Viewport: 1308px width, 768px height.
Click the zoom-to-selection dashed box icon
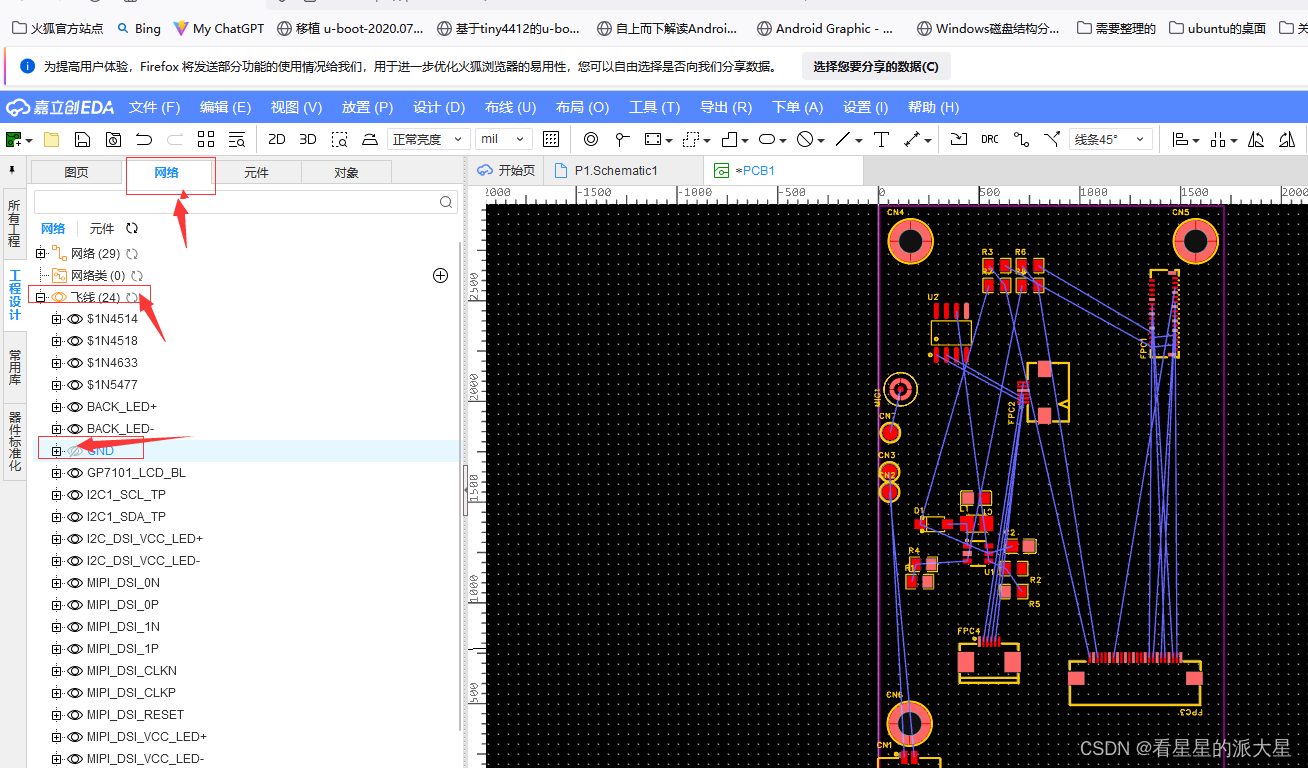(x=340, y=139)
